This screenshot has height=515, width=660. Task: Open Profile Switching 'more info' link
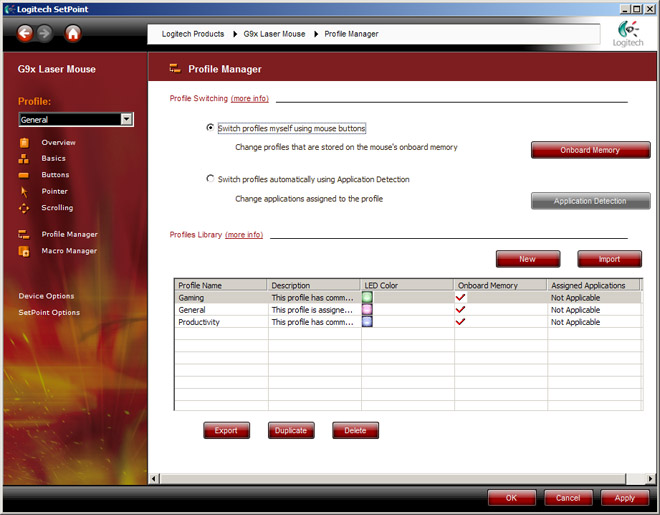tap(250, 98)
